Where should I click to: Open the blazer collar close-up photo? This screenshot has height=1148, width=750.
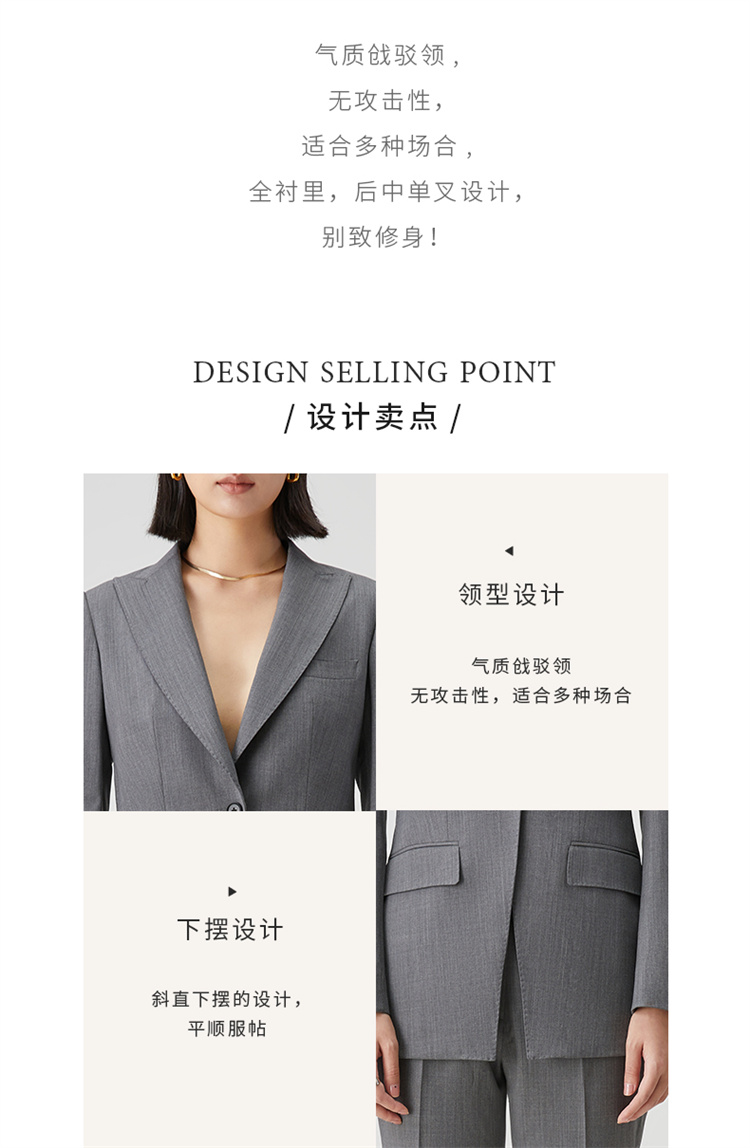pyautogui.click(x=229, y=641)
